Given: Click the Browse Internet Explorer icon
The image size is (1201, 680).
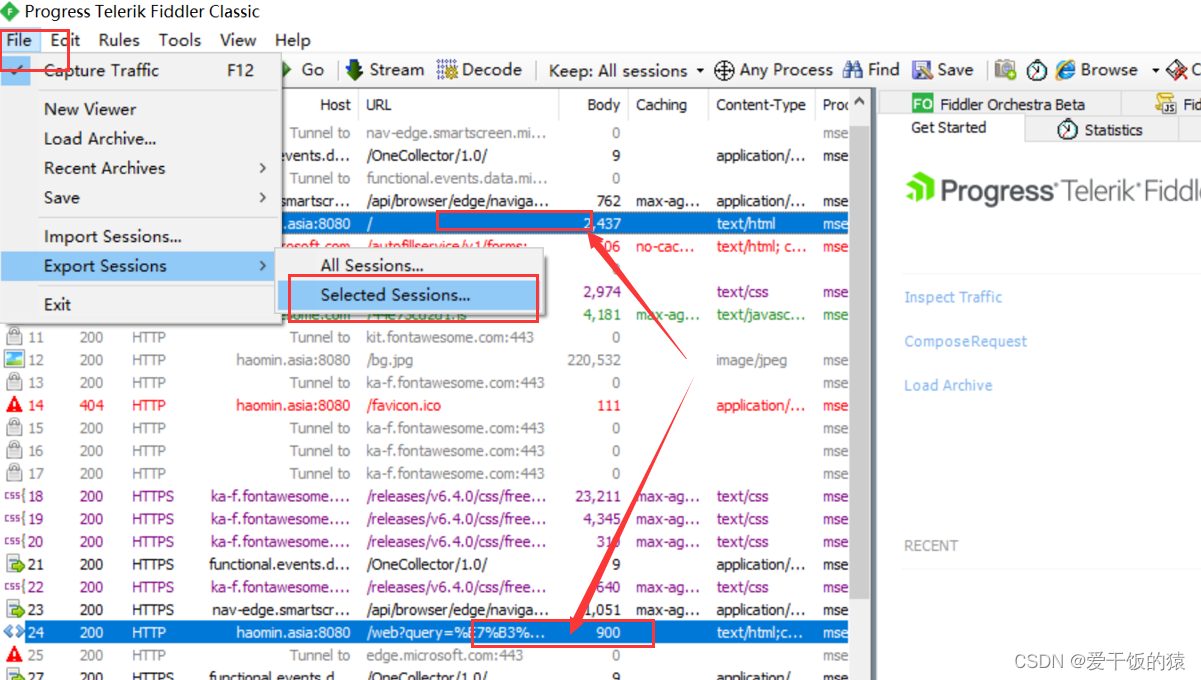Looking at the screenshot, I should pos(1065,70).
